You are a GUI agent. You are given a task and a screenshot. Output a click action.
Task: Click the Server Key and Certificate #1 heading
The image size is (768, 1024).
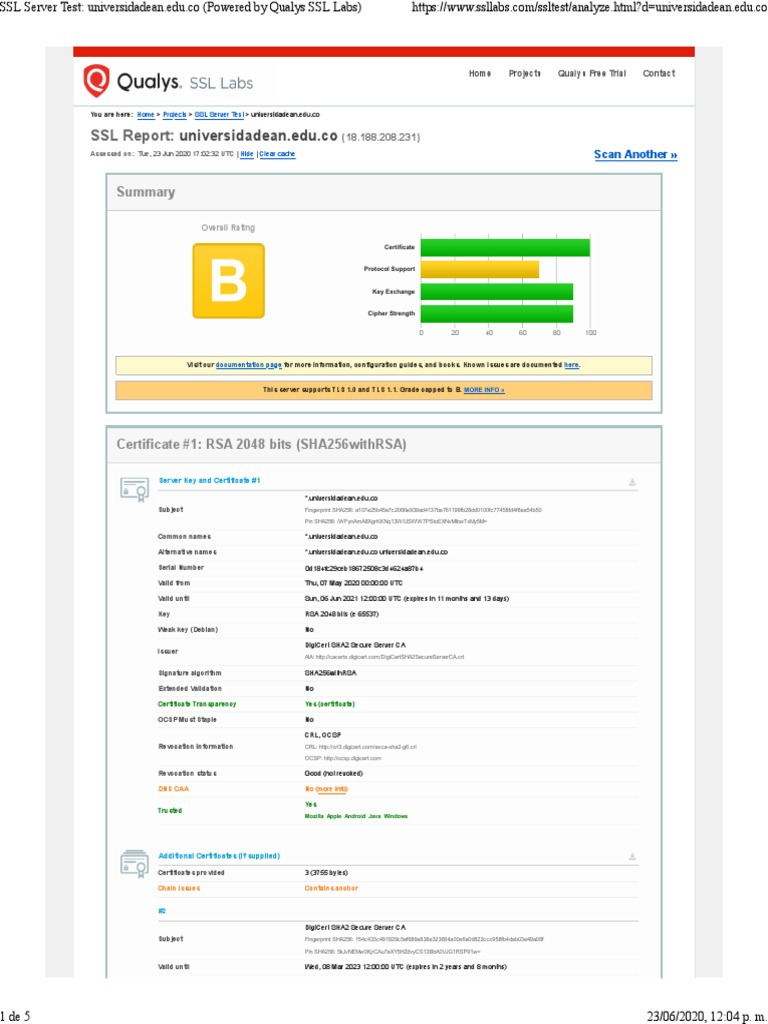coord(209,481)
